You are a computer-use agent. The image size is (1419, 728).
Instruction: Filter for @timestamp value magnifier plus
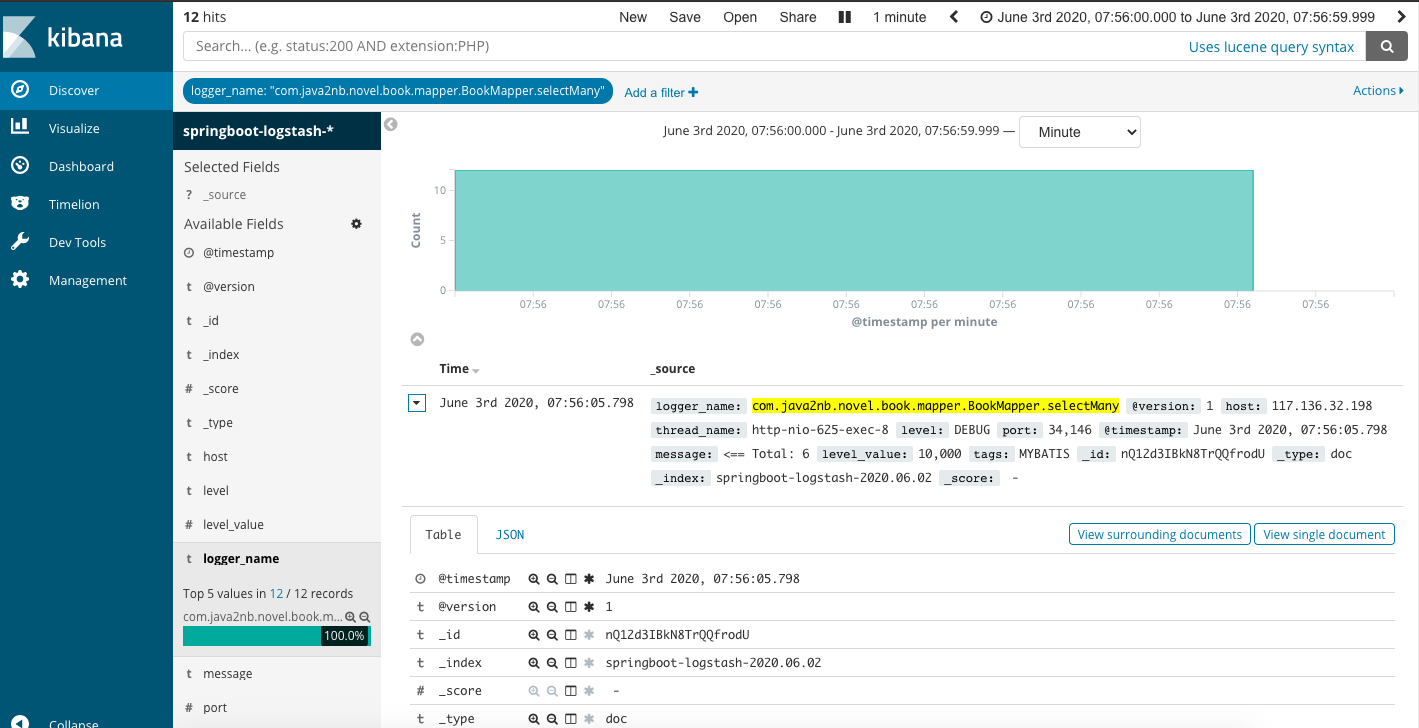tap(534, 579)
